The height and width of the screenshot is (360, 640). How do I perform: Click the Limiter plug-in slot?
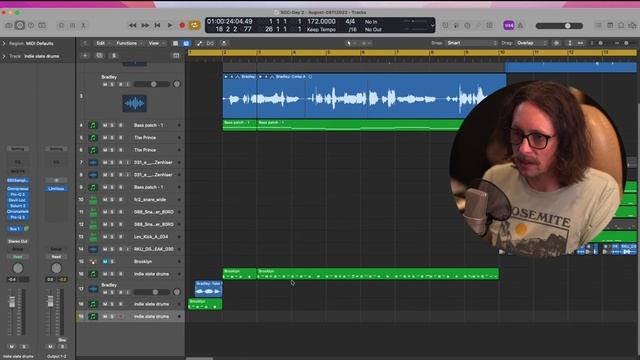pos(56,189)
